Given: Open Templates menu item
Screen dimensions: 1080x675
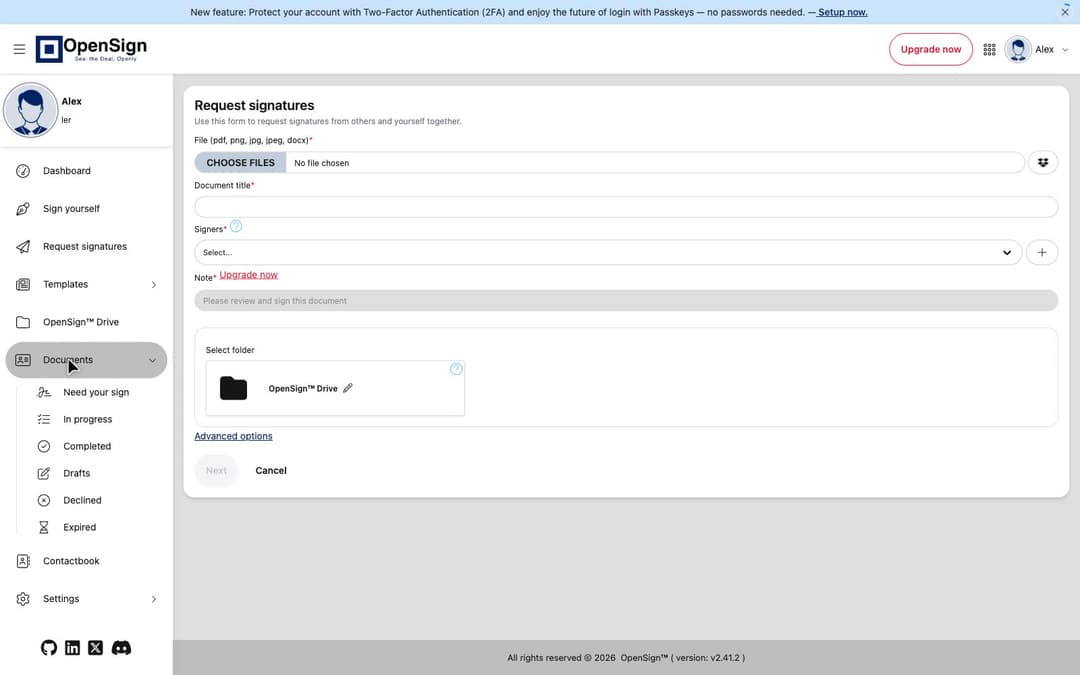Looking at the screenshot, I should tap(65, 284).
